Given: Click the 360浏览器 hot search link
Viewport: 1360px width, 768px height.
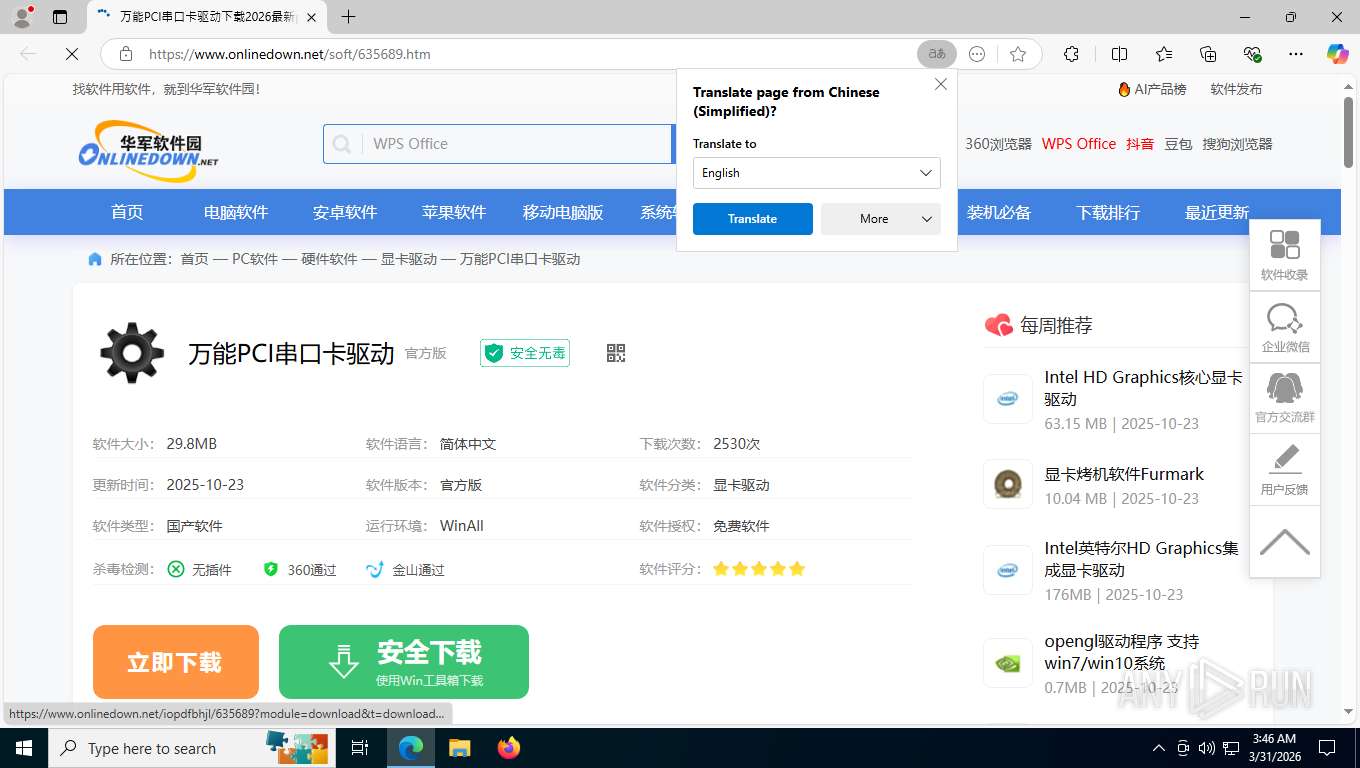Looking at the screenshot, I should click(998, 144).
